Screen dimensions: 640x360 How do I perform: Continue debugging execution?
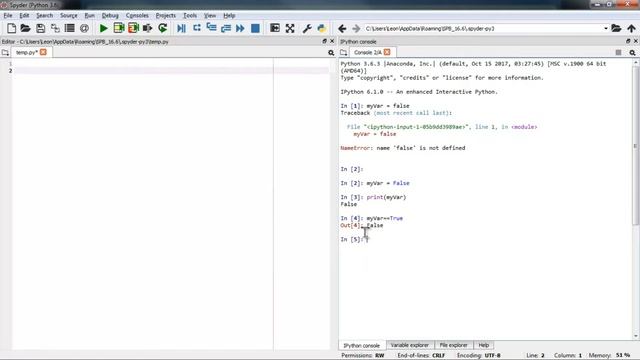tap(240, 28)
